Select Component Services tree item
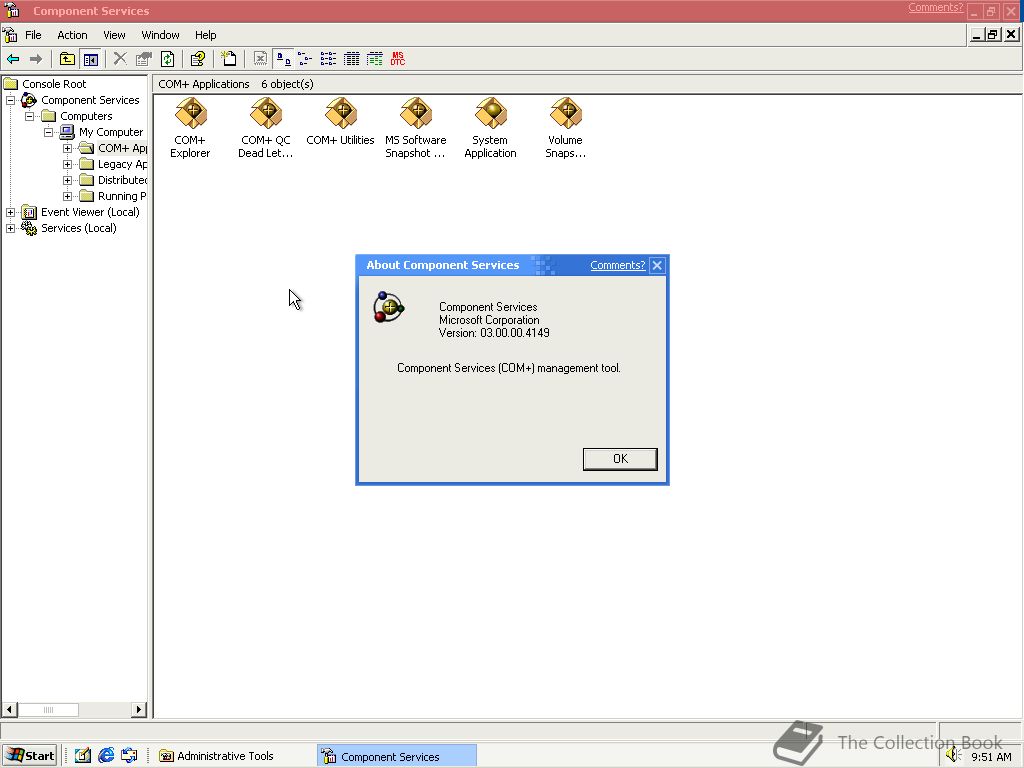Image resolution: width=1024 pixels, height=768 pixels. click(90, 101)
